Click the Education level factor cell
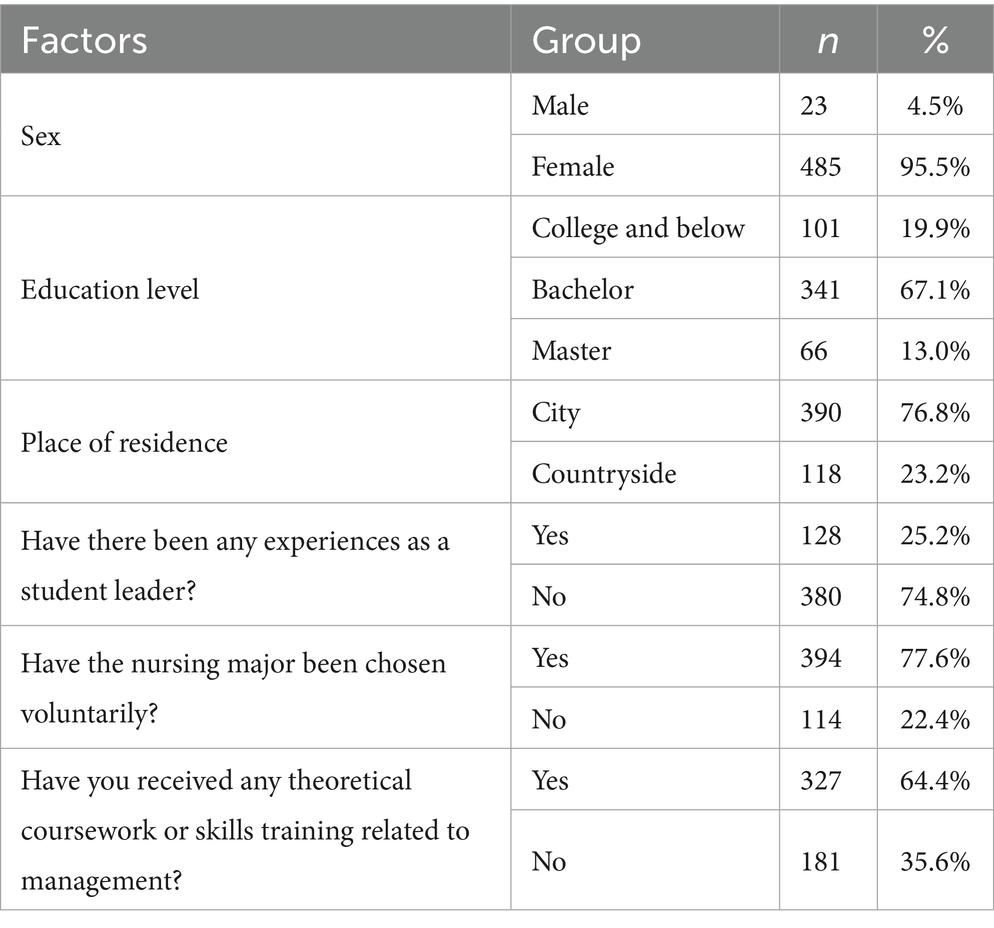Image resolution: width=994 pixels, height=928 pixels. click(x=110, y=290)
